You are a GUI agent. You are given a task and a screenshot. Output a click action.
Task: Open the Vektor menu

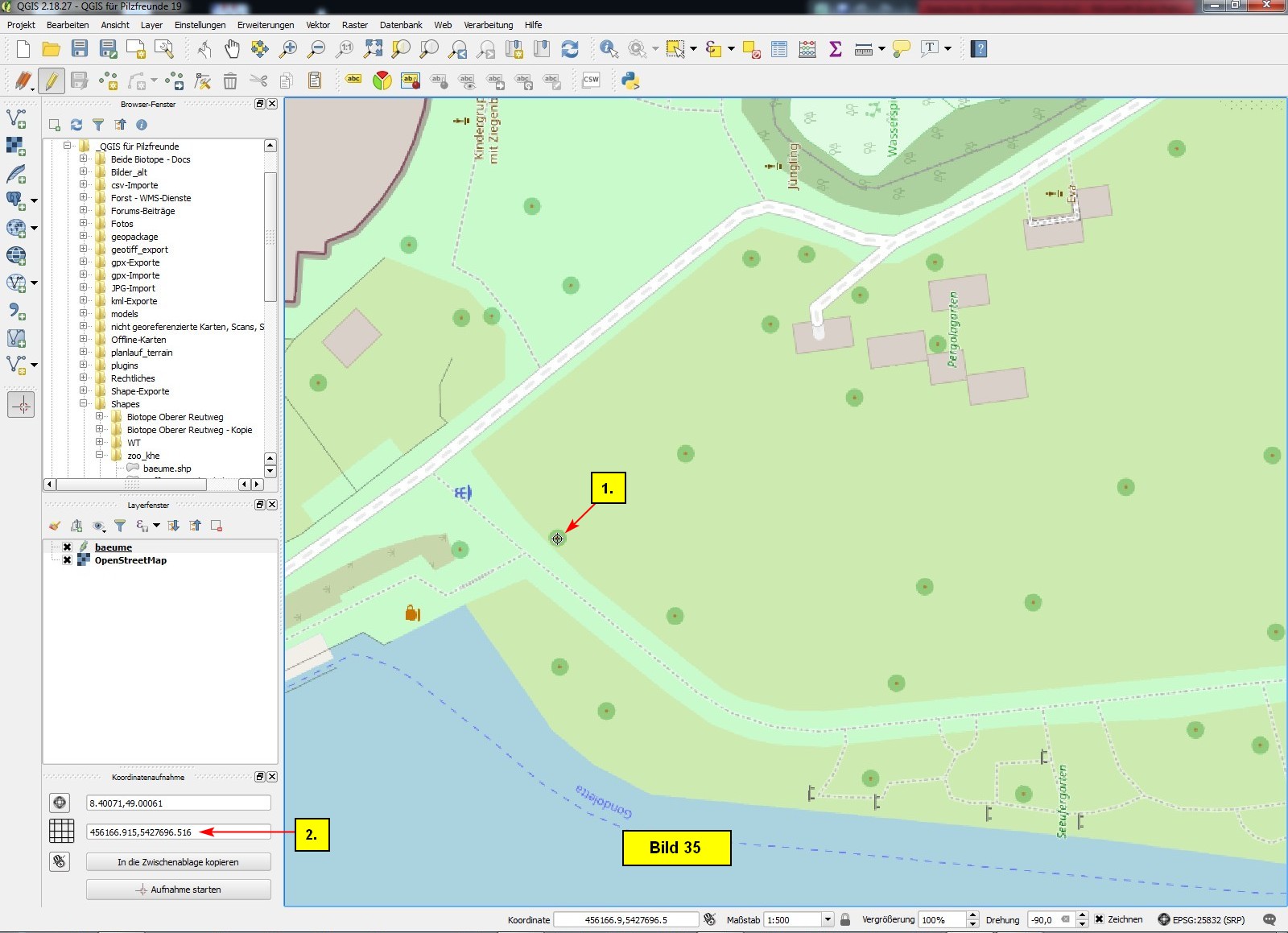(x=318, y=25)
